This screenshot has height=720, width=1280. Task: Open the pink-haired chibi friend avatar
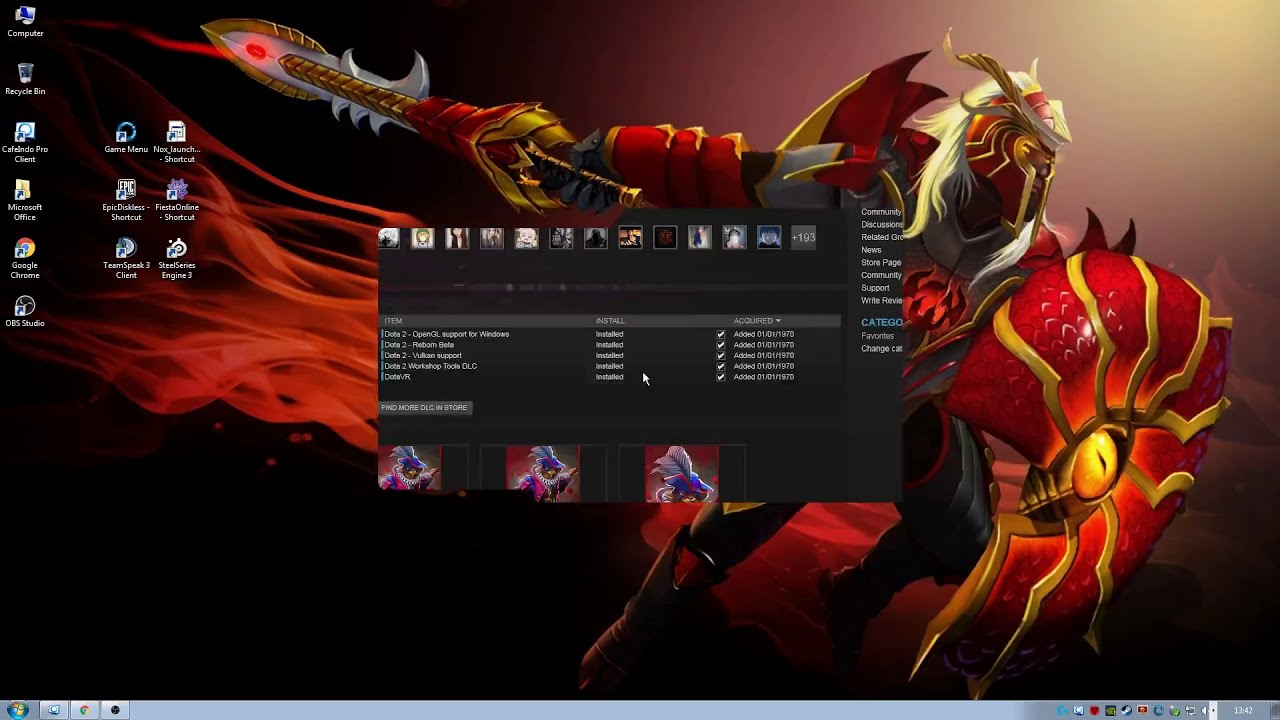[x=526, y=238]
